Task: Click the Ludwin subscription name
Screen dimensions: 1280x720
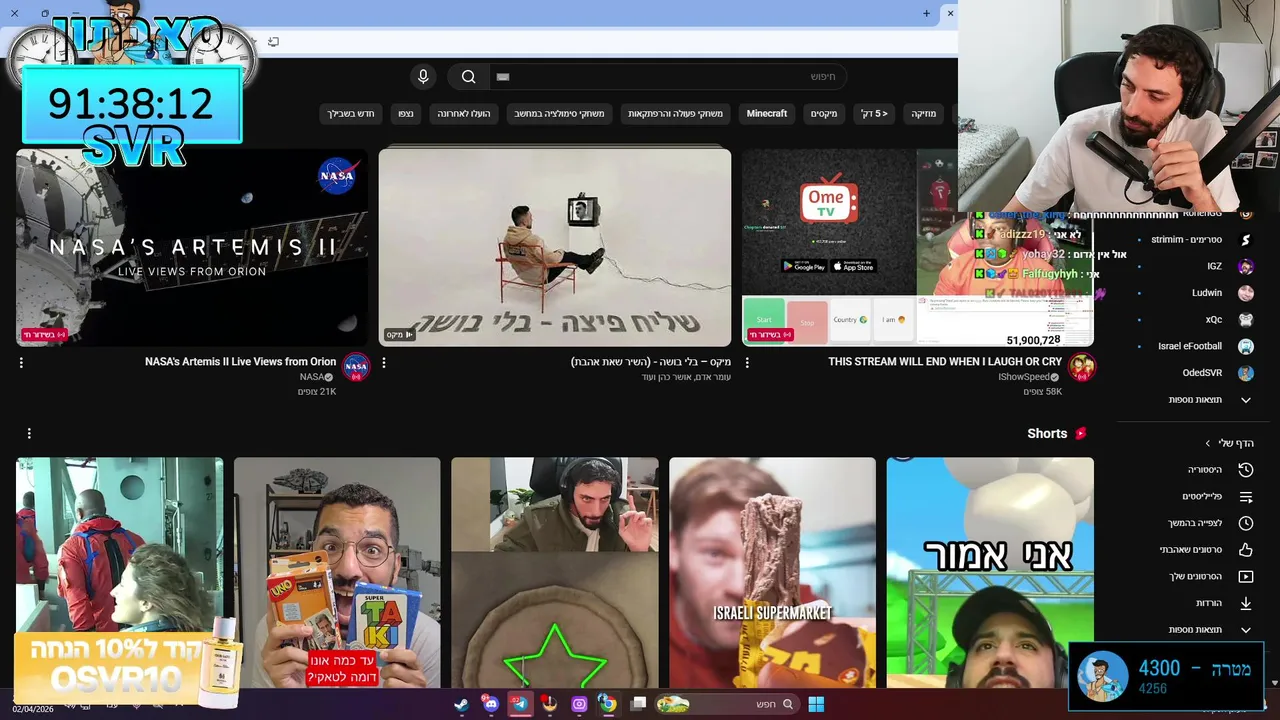Action: 1207,293
